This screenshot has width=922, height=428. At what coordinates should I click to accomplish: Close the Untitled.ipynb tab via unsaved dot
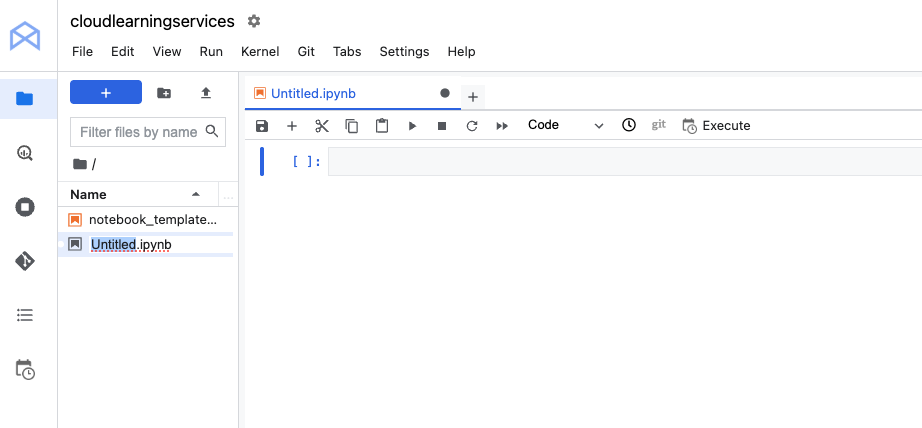tap(445, 93)
